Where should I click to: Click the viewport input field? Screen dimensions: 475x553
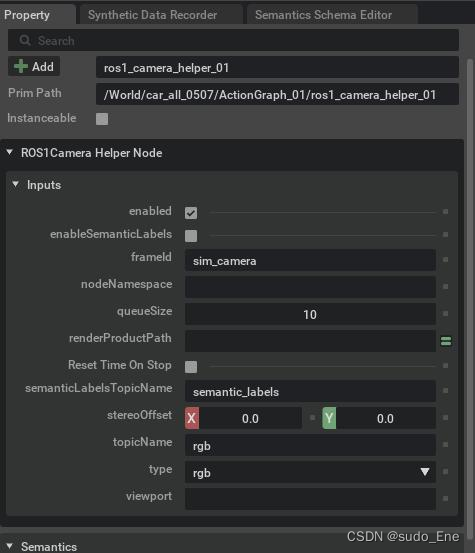coord(310,499)
